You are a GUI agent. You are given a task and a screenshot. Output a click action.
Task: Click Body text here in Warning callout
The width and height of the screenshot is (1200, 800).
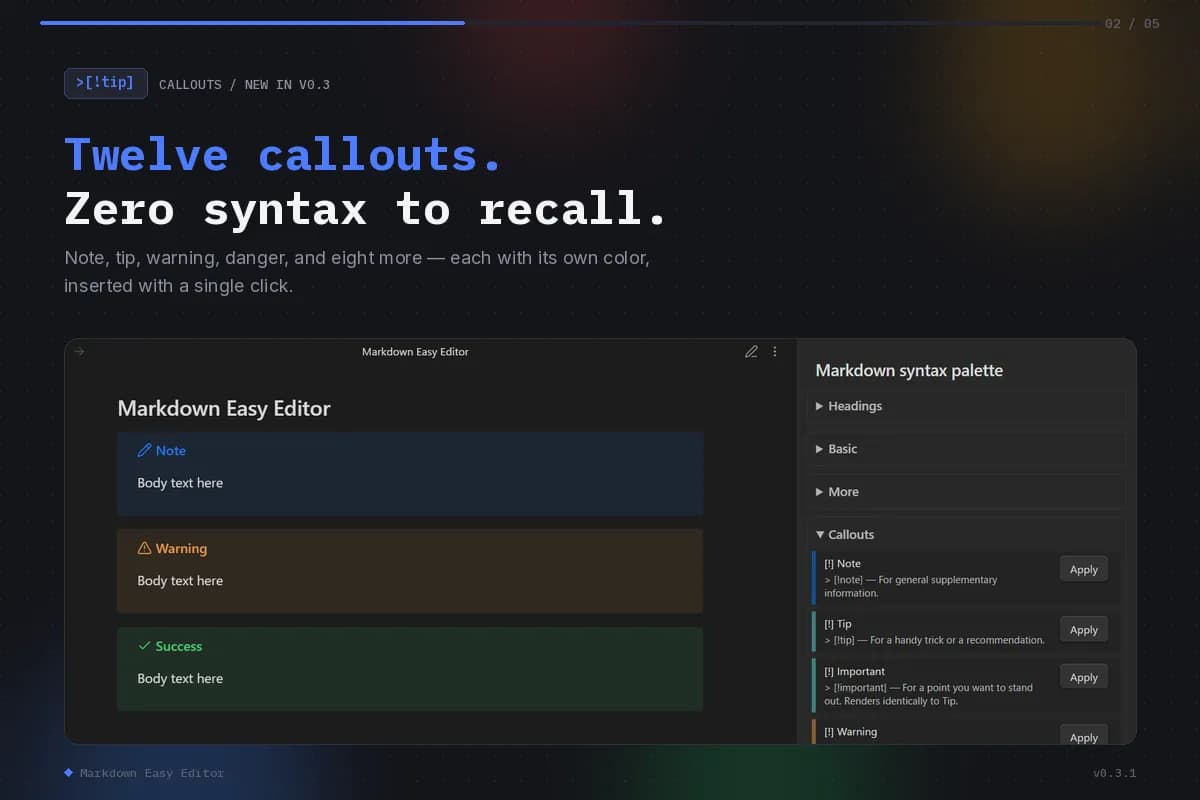(x=180, y=581)
